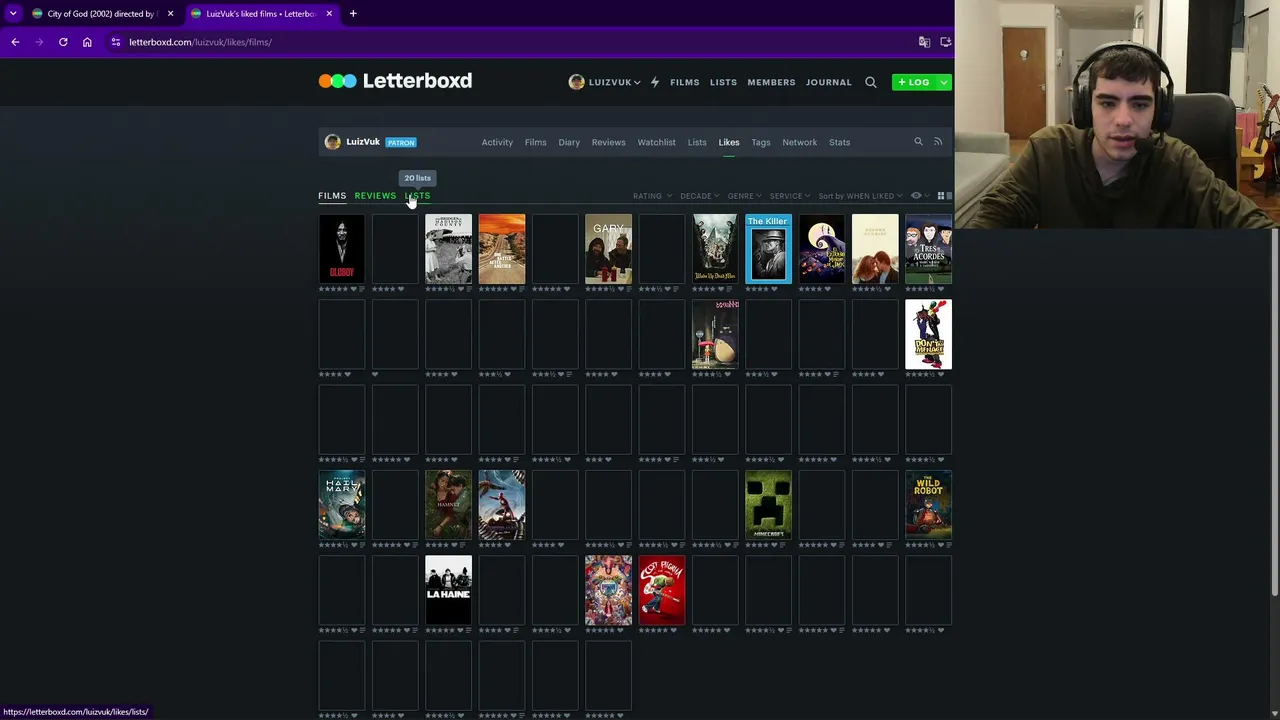This screenshot has width=1280, height=720.
Task: Open the Minecraft creeper film poster
Action: 768,505
